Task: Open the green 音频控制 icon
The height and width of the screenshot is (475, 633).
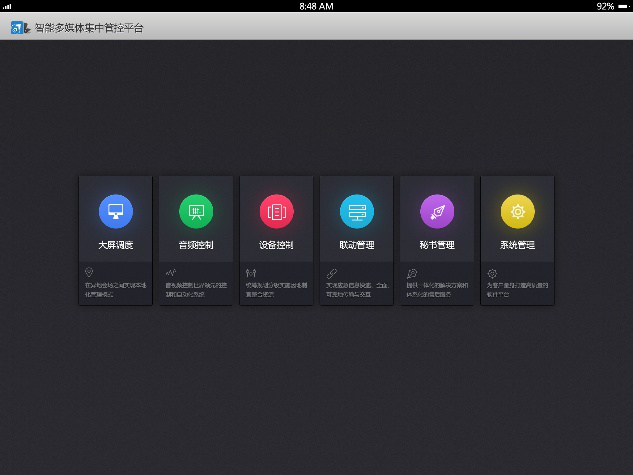Action: tap(196, 211)
